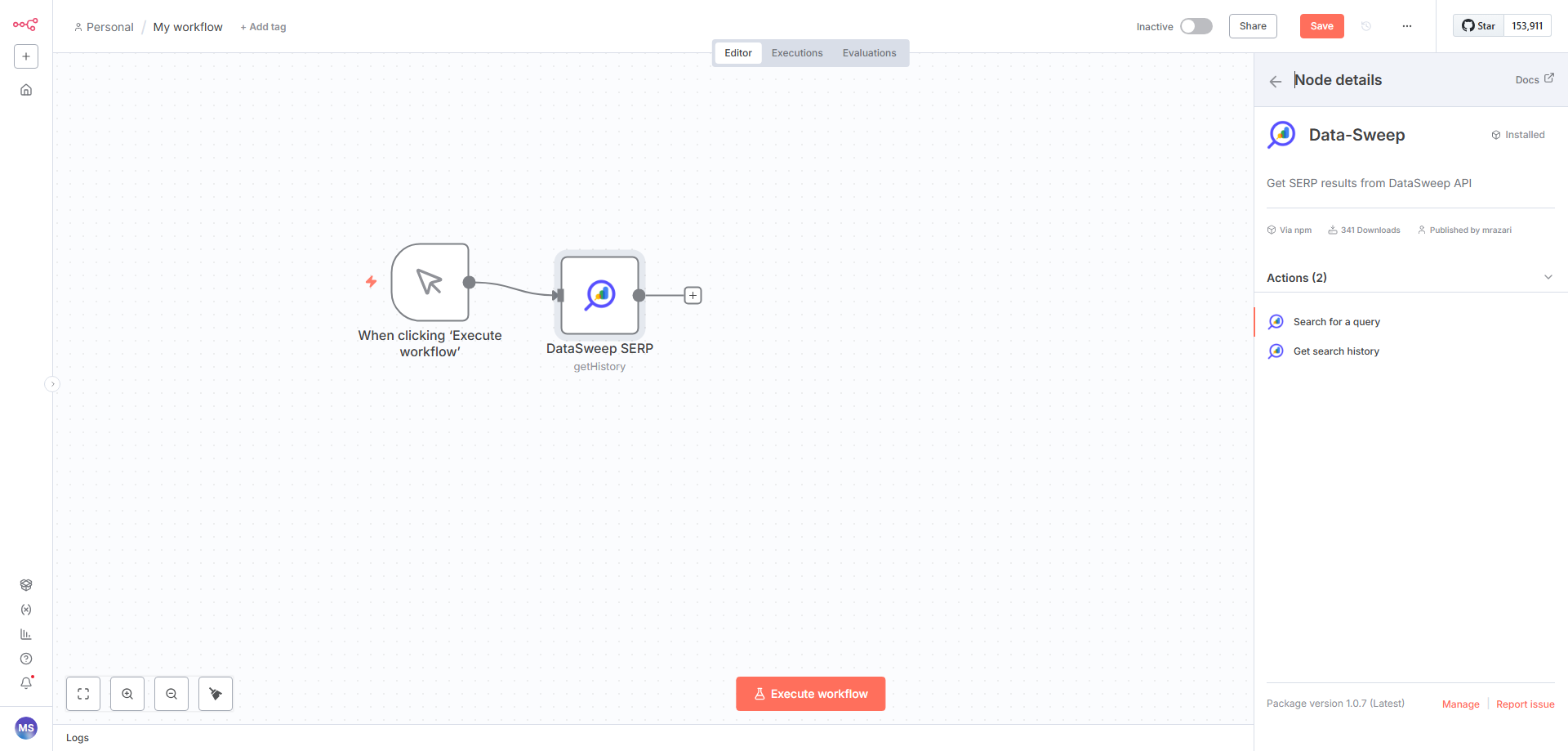Zoom out on the workflow canvas
Screen dimensions: 1568x751
(x=171, y=694)
